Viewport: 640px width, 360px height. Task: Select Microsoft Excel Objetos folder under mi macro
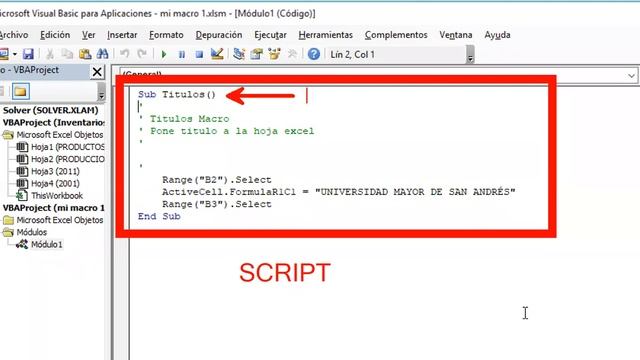[53, 220]
